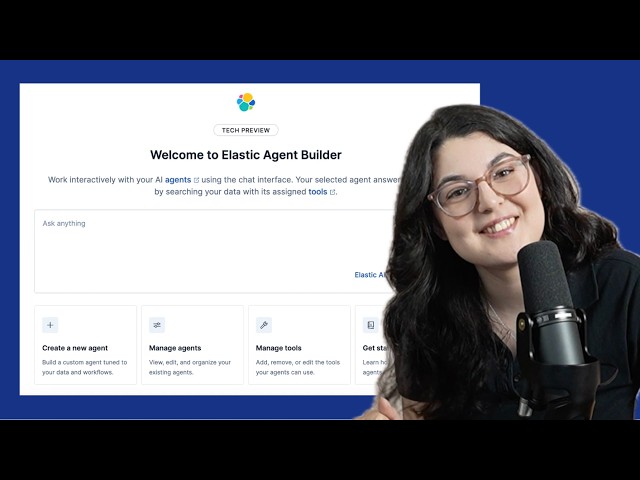640x480 pixels.
Task: Click 'Build a custom agent tuned to' text
Action: pyautogui.click(x=84, y=362)
